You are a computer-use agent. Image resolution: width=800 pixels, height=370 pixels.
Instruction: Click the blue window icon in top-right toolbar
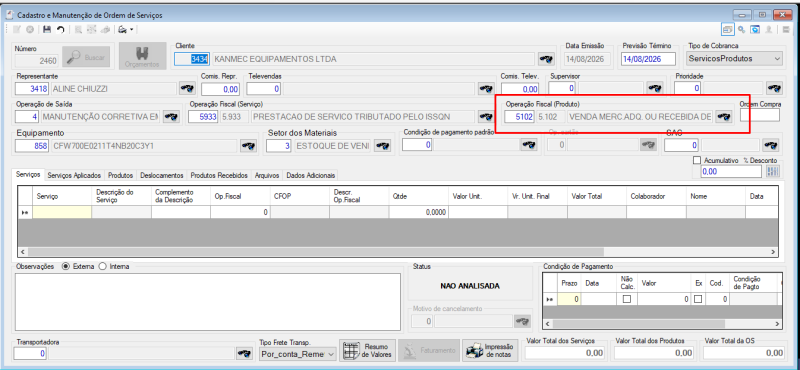[755, 30]
